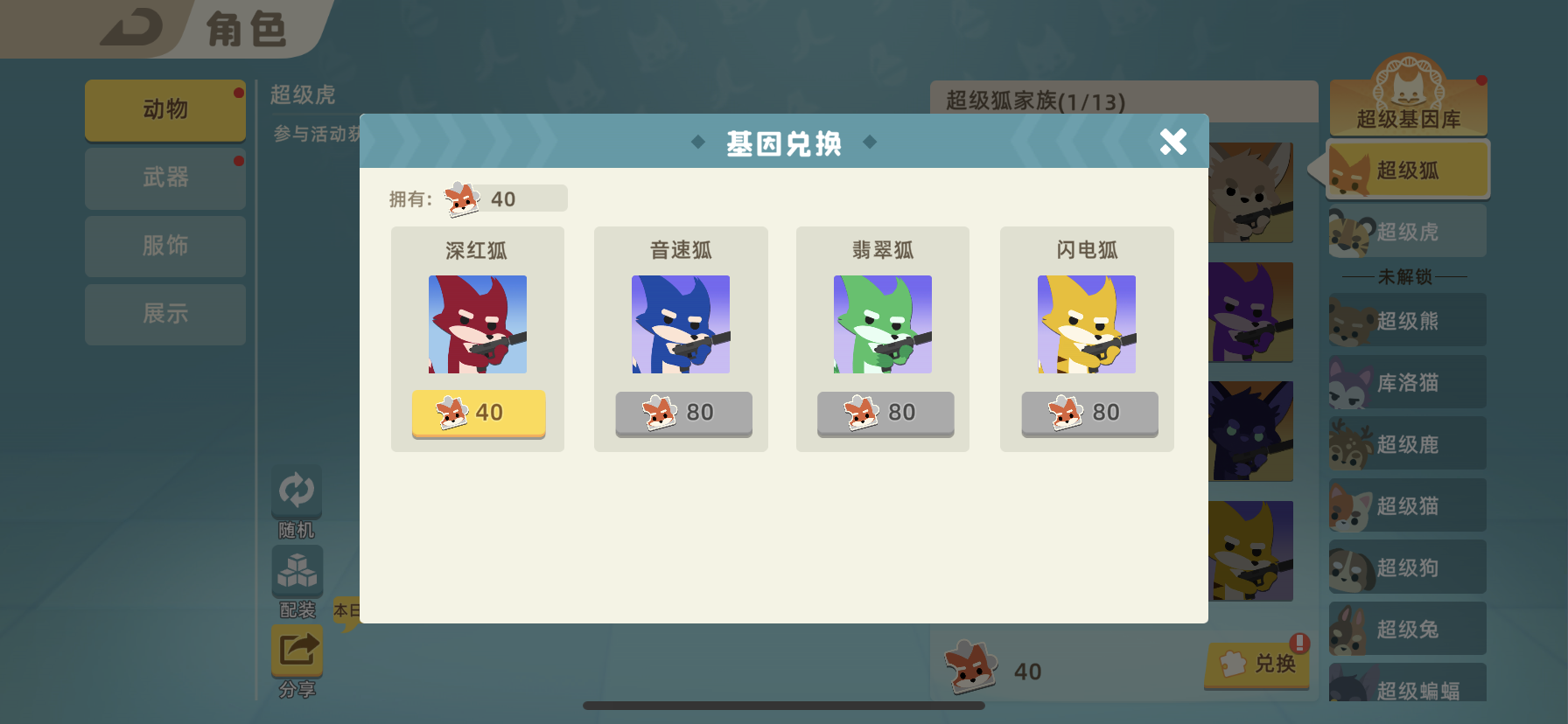Image resolution: width=1568 pixels, height=724 pixels.
Task: Close the 基因兑换 dialog
Action: (1172, 142)
